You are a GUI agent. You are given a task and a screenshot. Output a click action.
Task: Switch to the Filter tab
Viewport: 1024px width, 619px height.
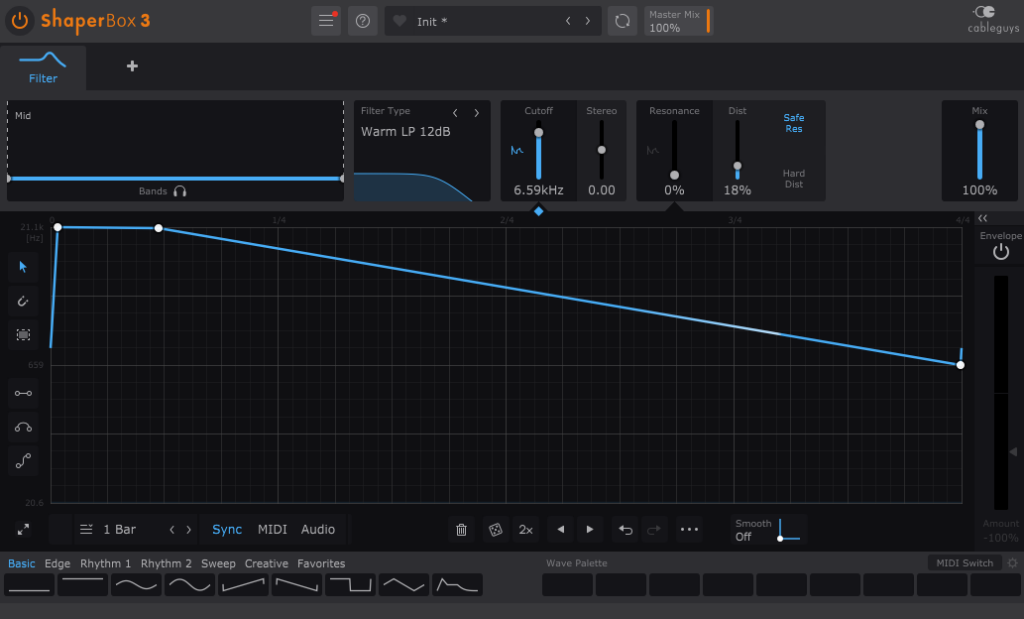(43, 68)
